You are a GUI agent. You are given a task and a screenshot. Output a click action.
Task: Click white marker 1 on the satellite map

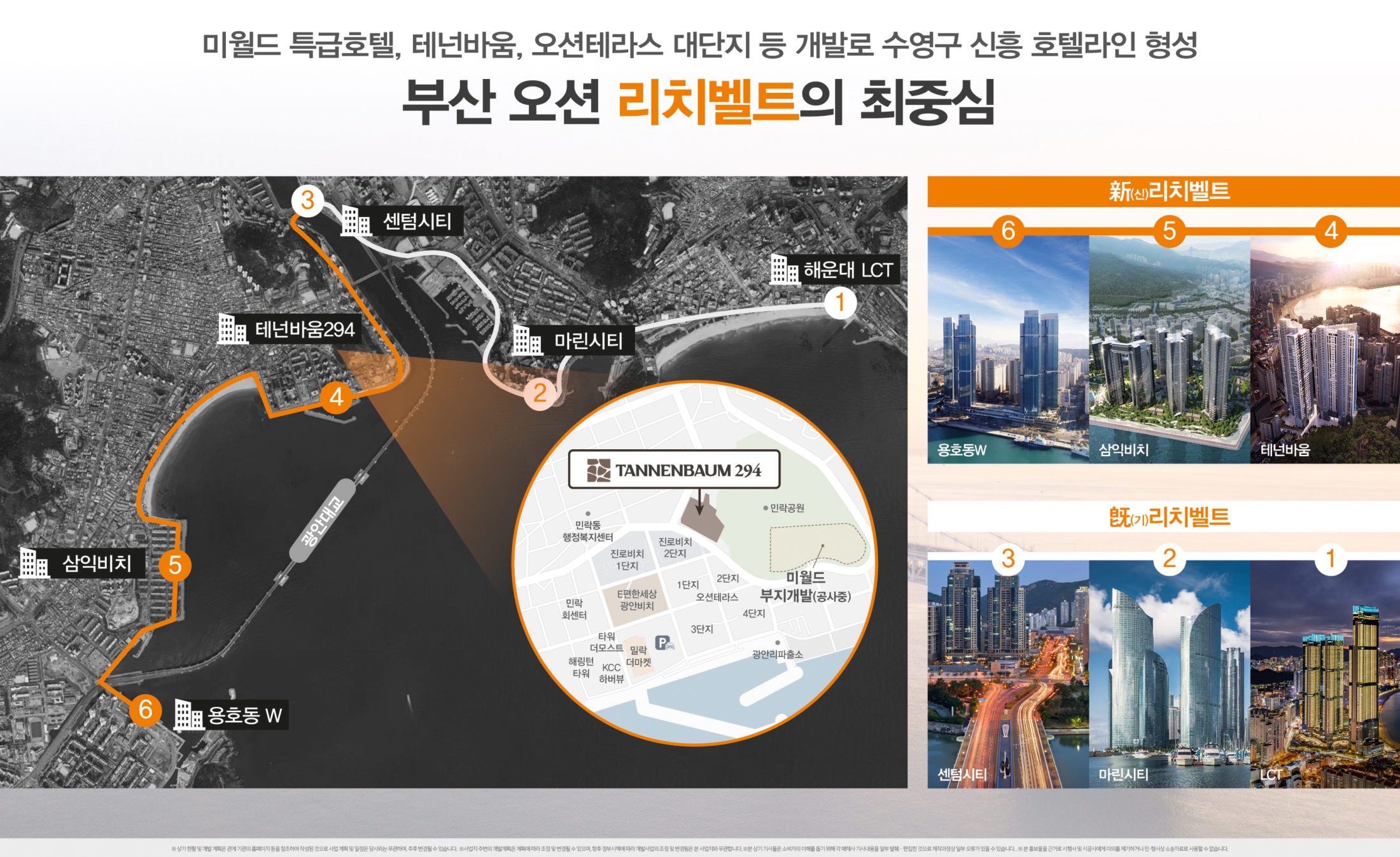(840, 303)
